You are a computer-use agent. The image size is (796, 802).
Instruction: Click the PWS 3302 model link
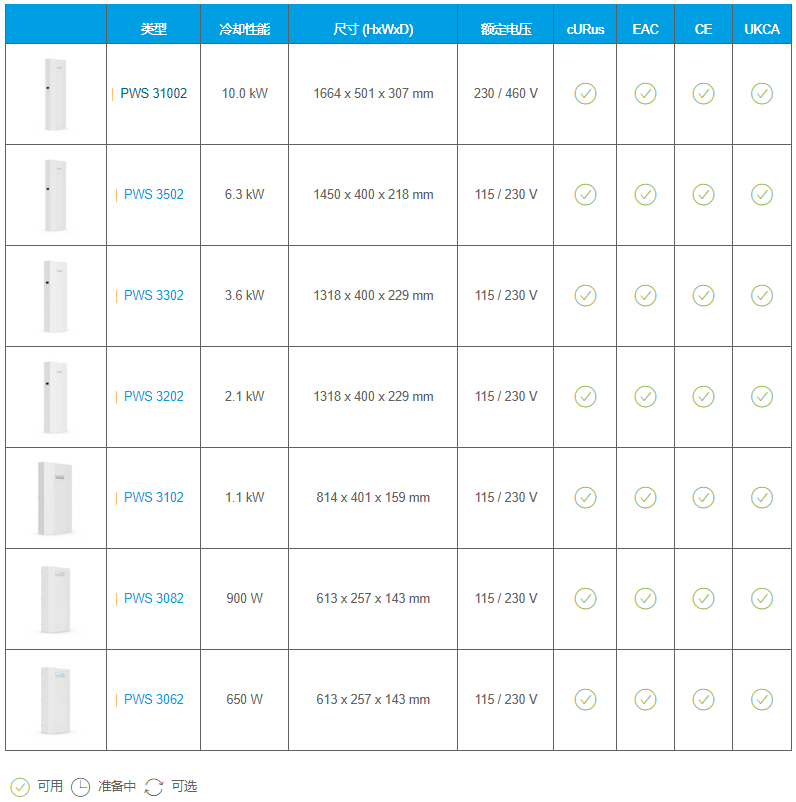tap(153, 296)
